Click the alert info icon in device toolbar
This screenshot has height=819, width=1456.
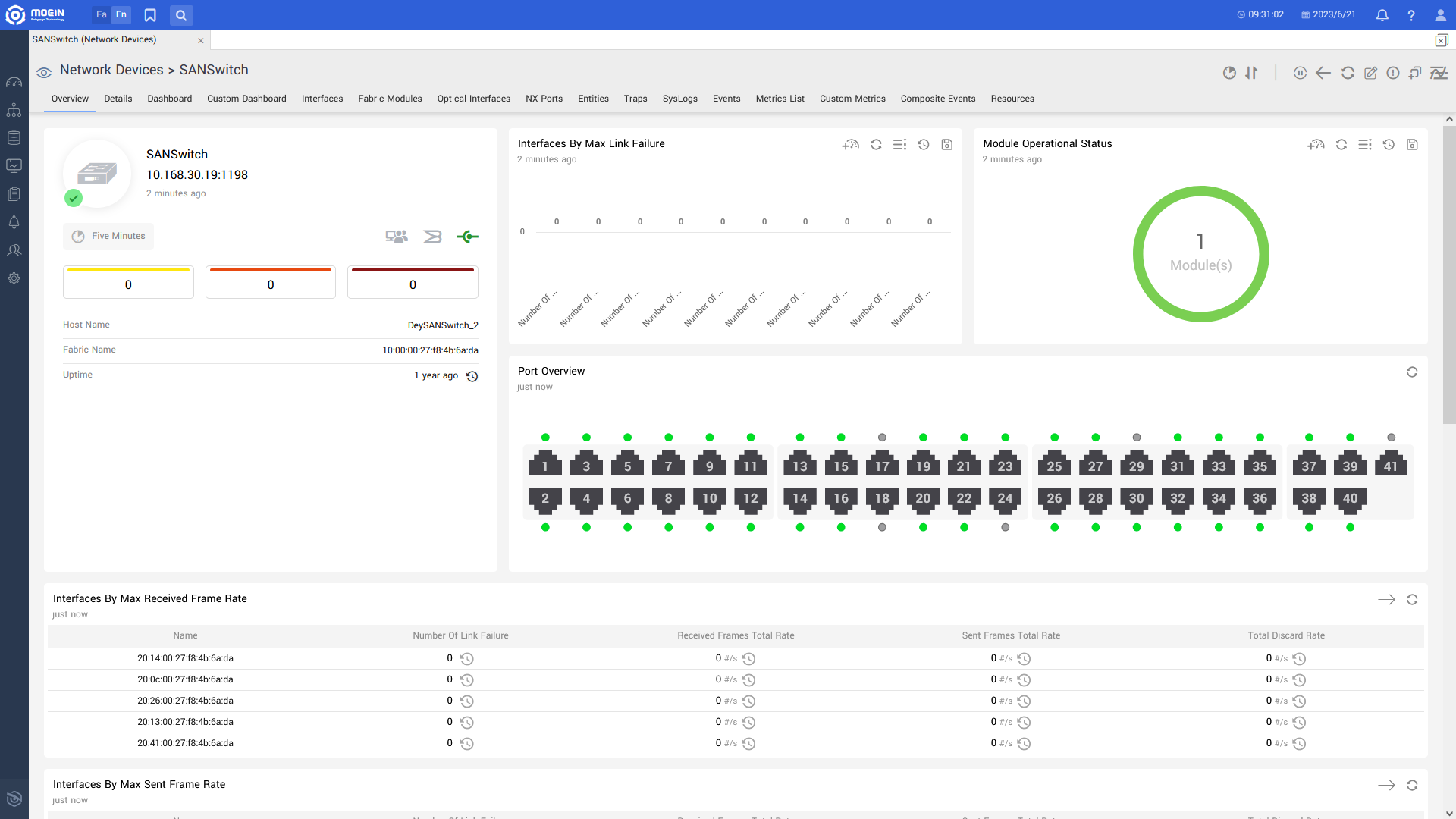tap(1393, 73)
